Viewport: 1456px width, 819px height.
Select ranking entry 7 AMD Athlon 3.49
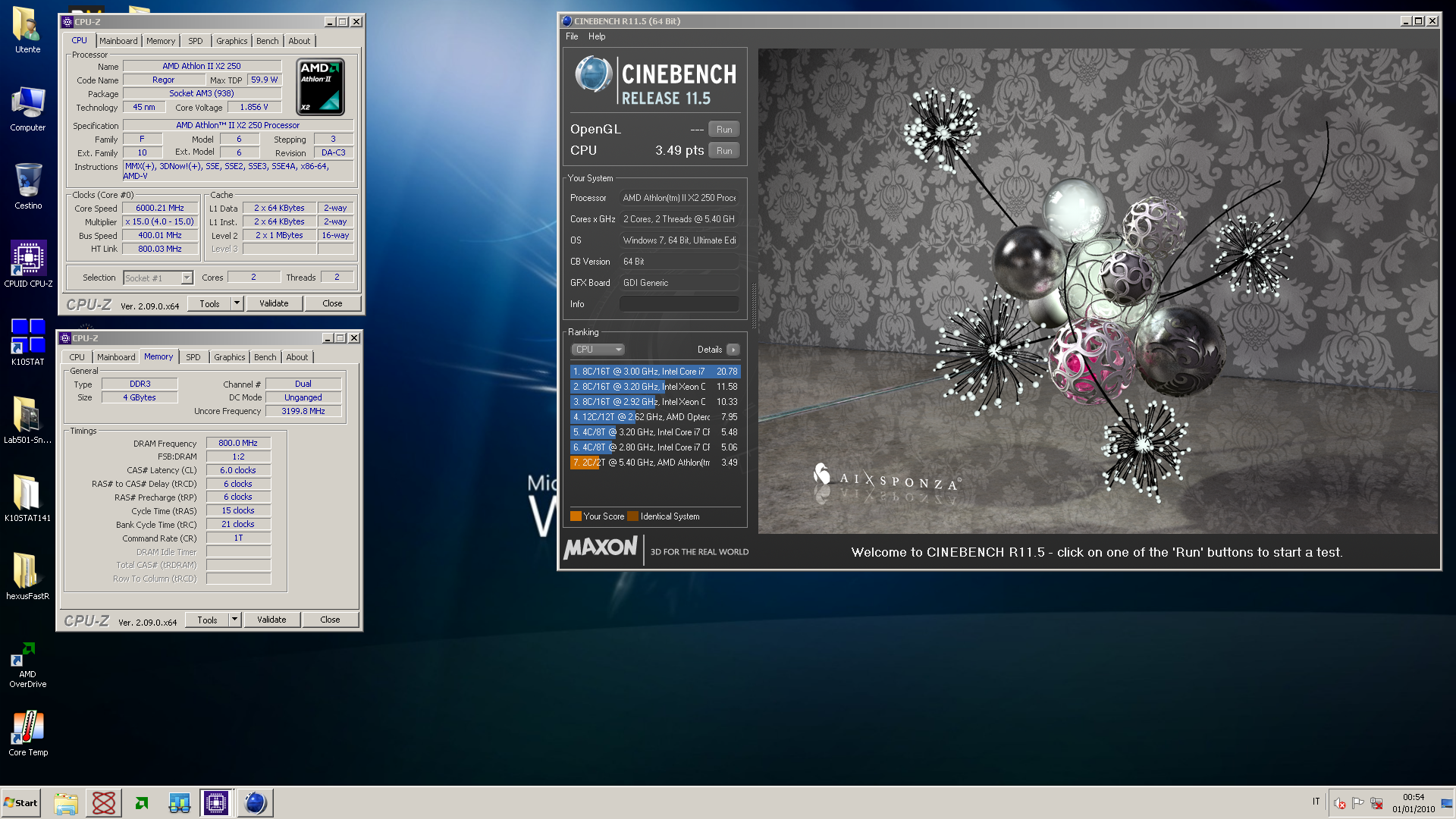pos(654,463)
